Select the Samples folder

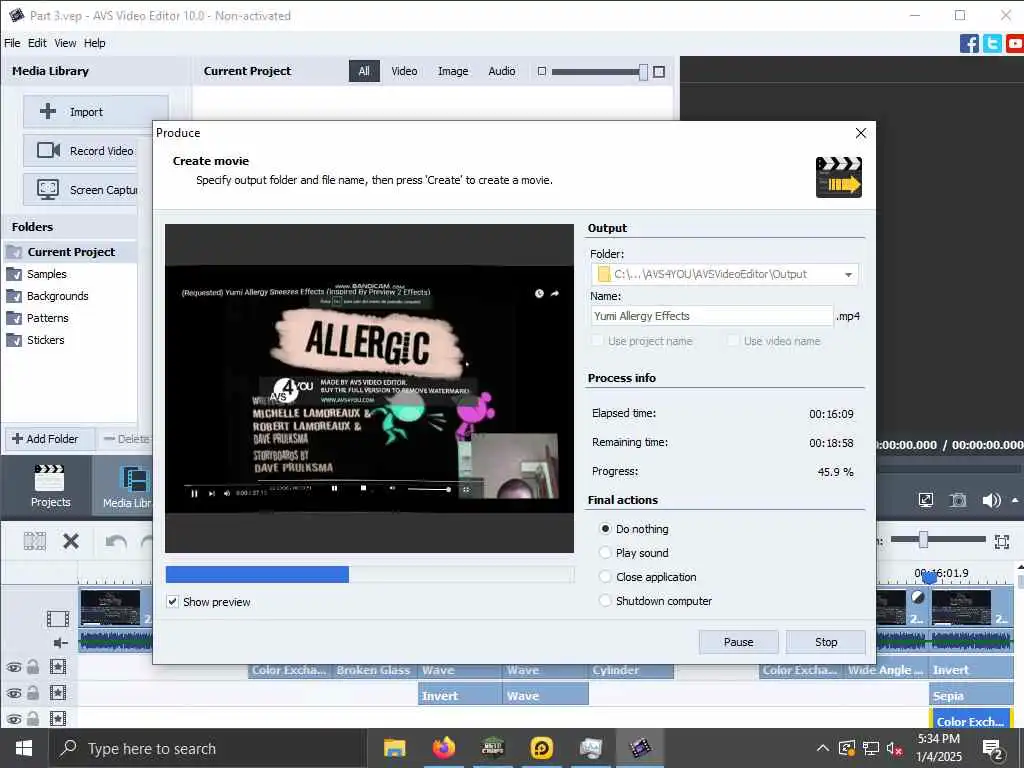click(46, 274)
